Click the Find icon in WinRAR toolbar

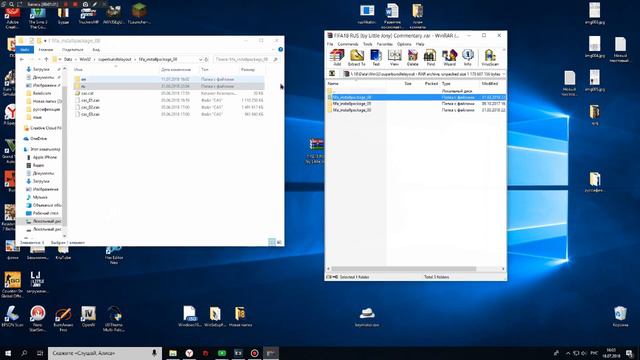tap(430, 58)
